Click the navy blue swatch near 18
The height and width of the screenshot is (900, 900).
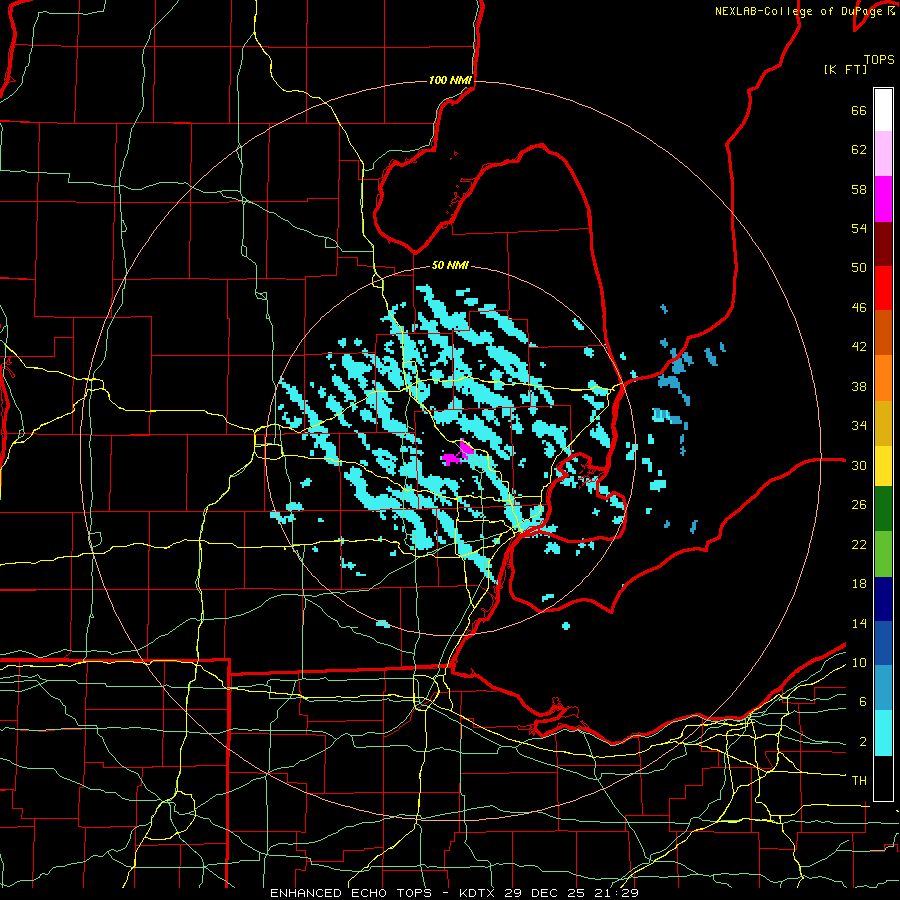point(883,599)
